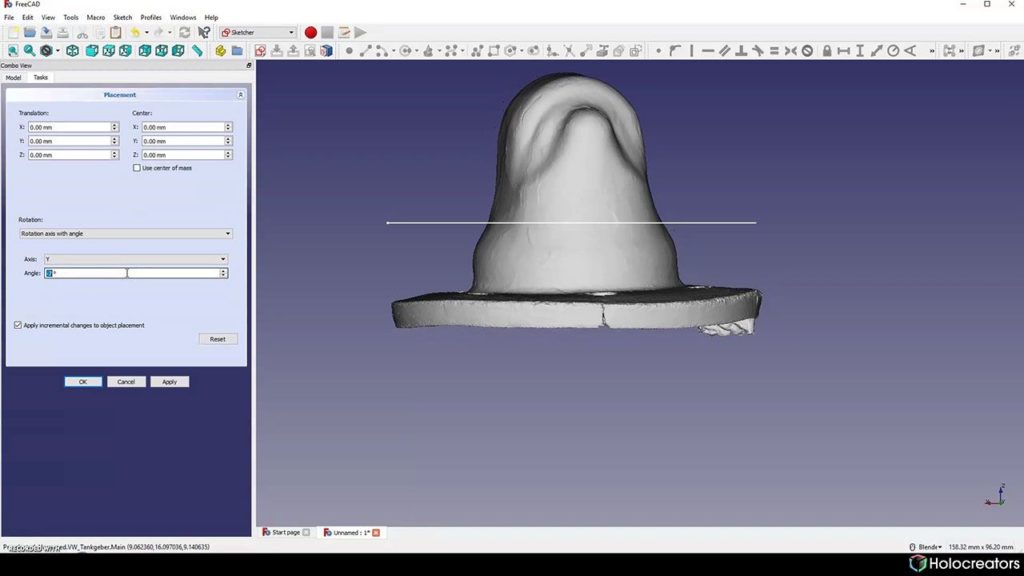The height and width of the screenshot is (576, 1024).
Task: Open the Sketch menu
Action: [x=122, y=18]
